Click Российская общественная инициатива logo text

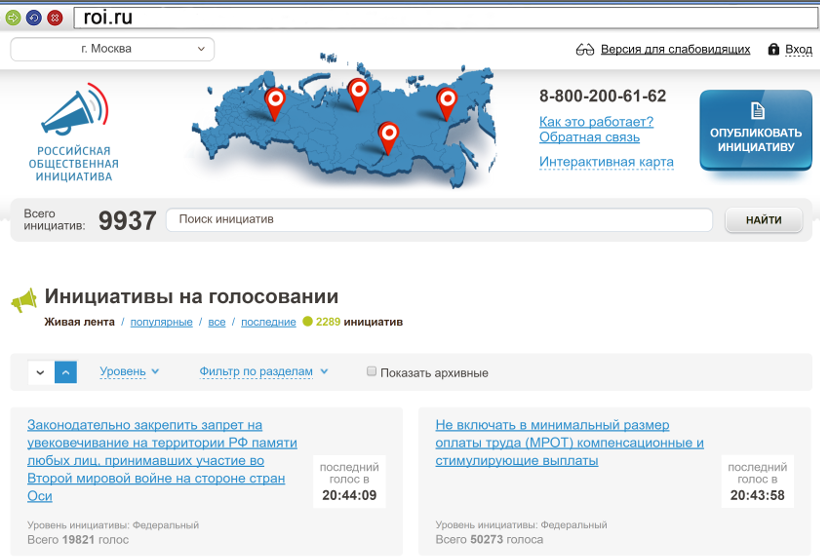click(x=74, y=164)
